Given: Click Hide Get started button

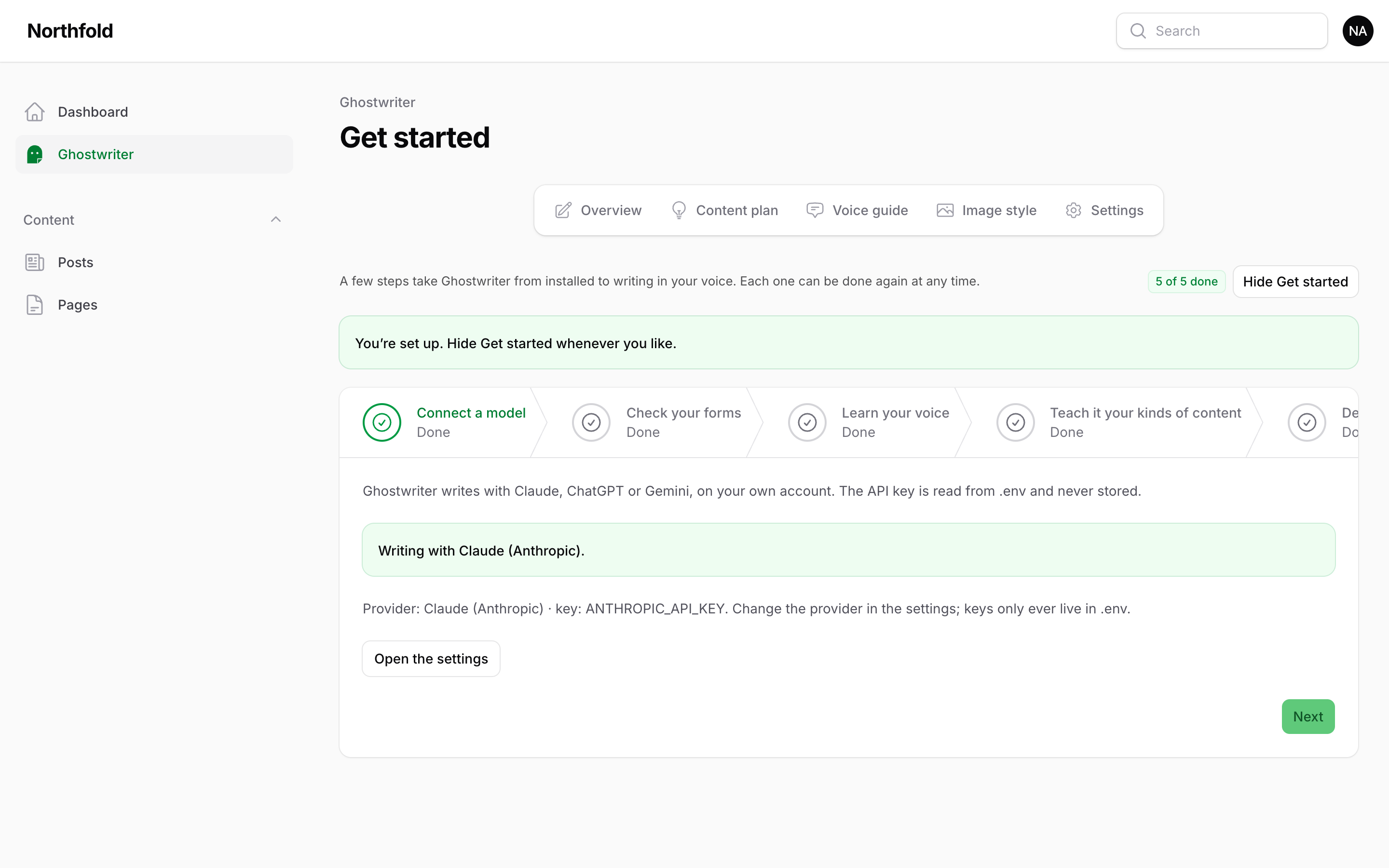Looking at the screenshot, I should pyautogui.click(x=1295, y=281).
